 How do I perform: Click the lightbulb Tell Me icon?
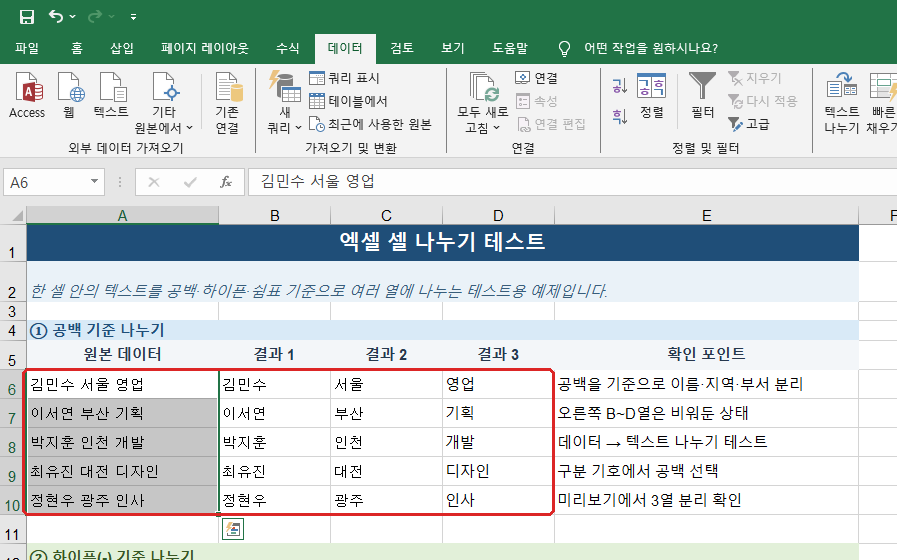[564, 49]
